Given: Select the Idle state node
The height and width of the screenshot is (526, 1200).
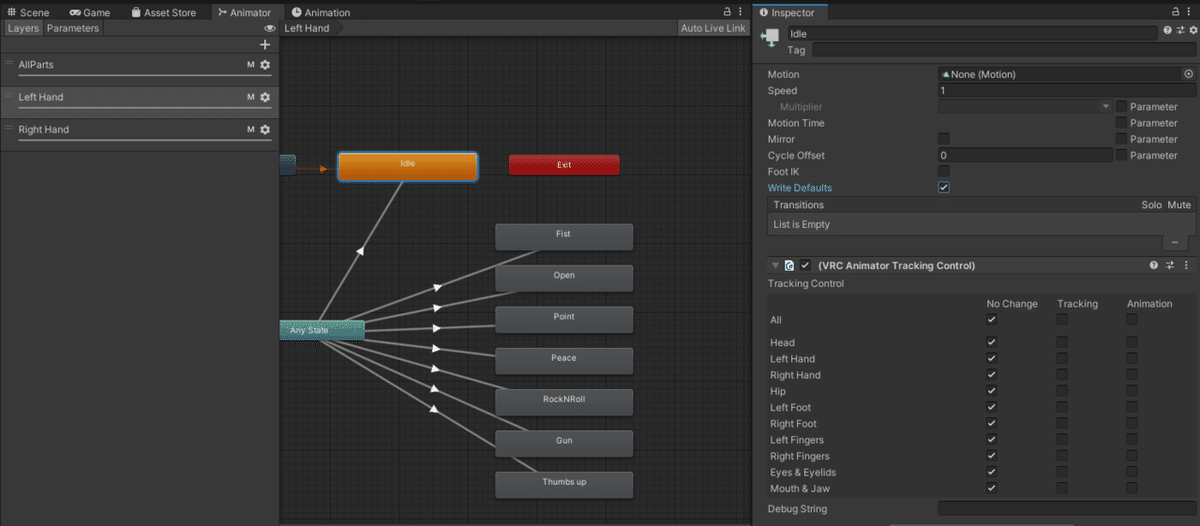Looking at the screenshot, I should (x=408, y=166).
